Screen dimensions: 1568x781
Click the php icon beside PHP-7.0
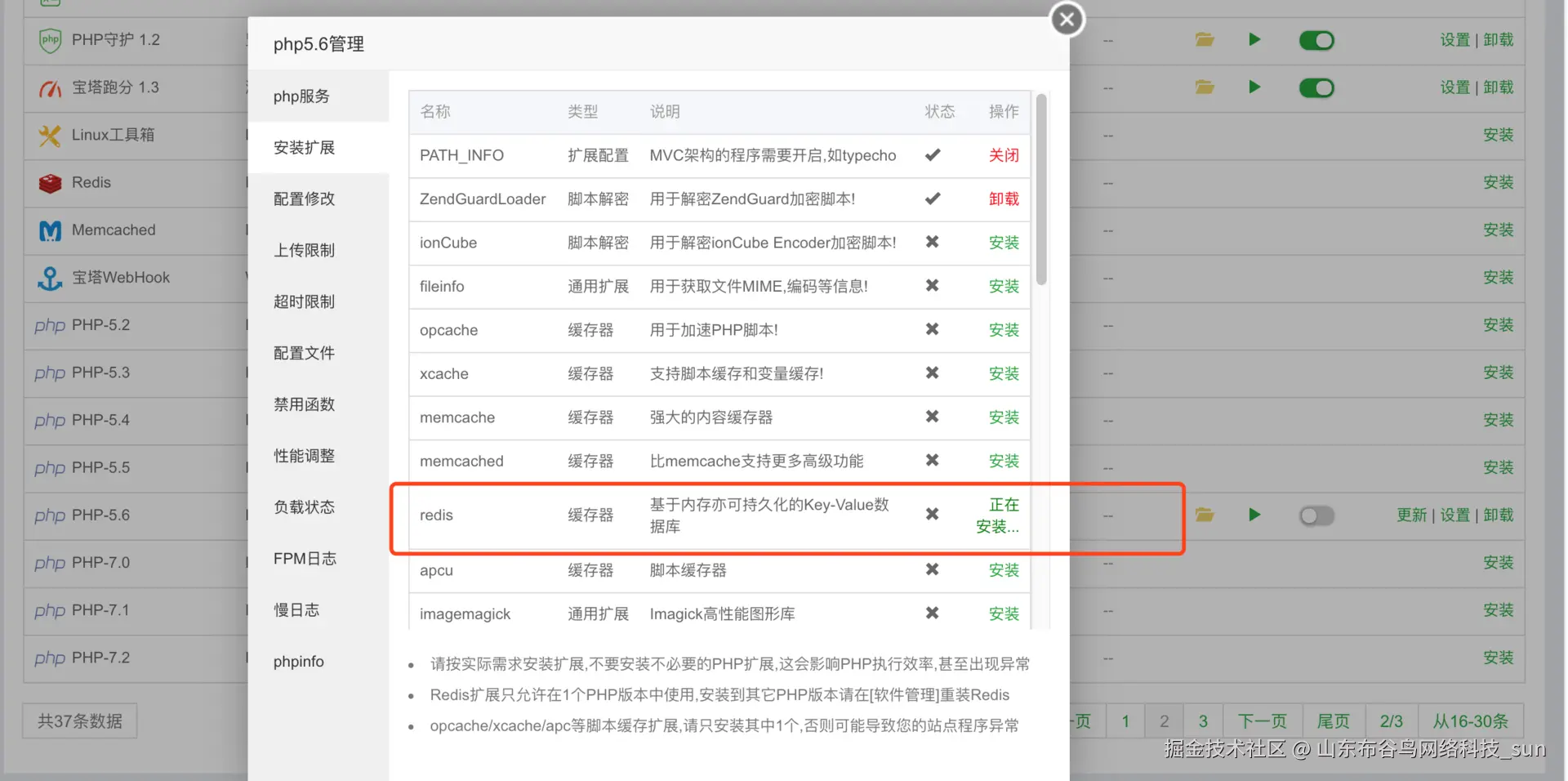[50, 563]
